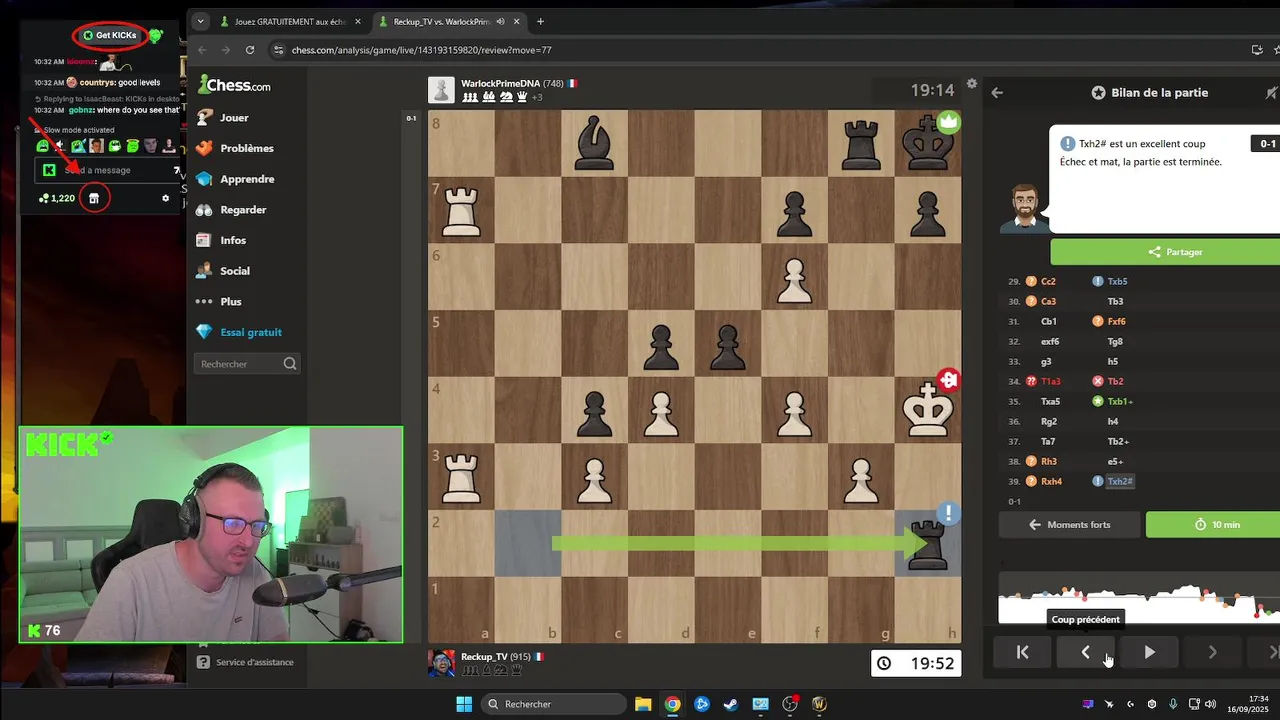Click the black rook on h2
The width and height of the screenshot is (1280, 720).
(928, 543)
